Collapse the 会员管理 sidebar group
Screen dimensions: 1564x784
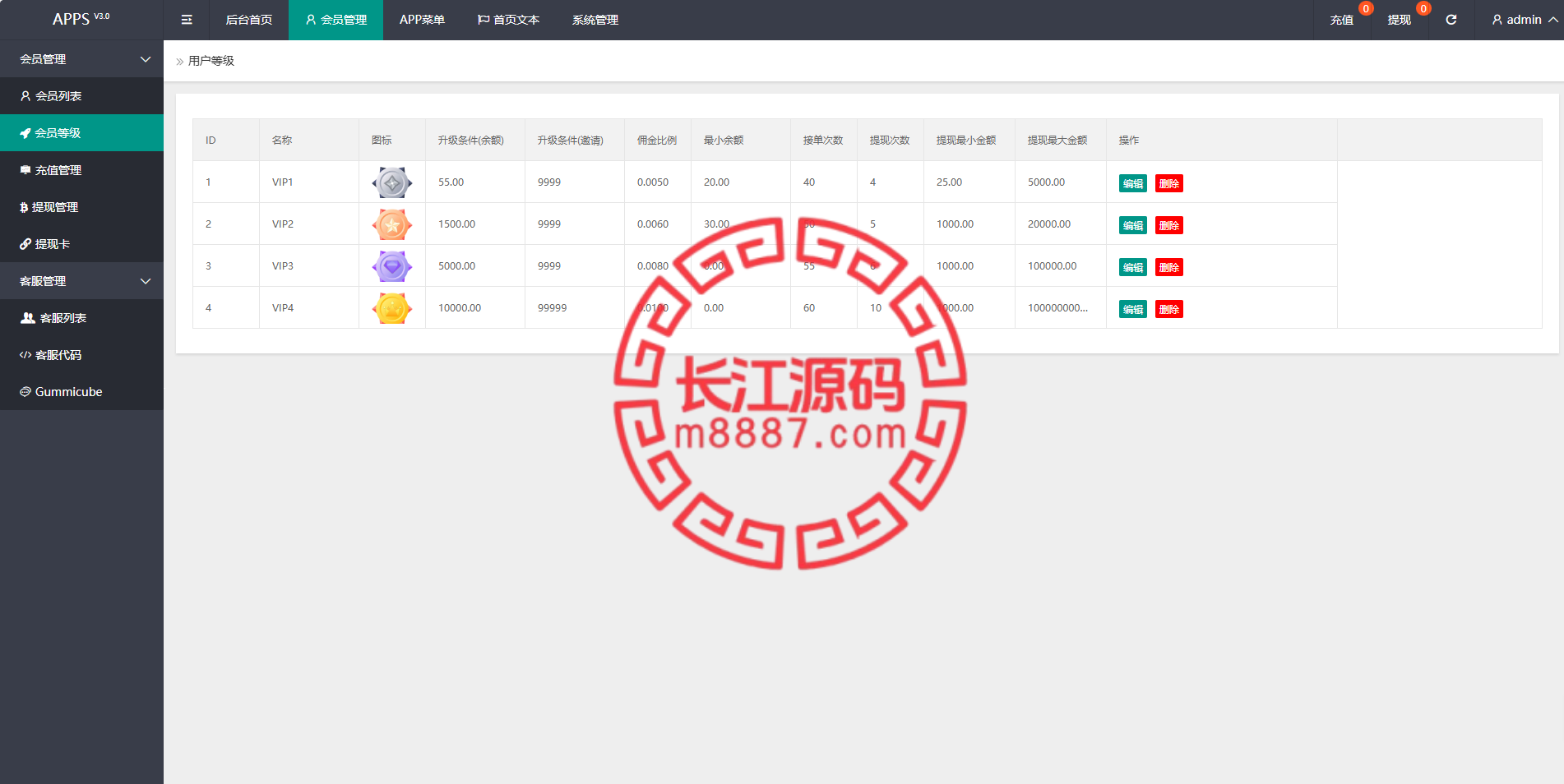81,59
